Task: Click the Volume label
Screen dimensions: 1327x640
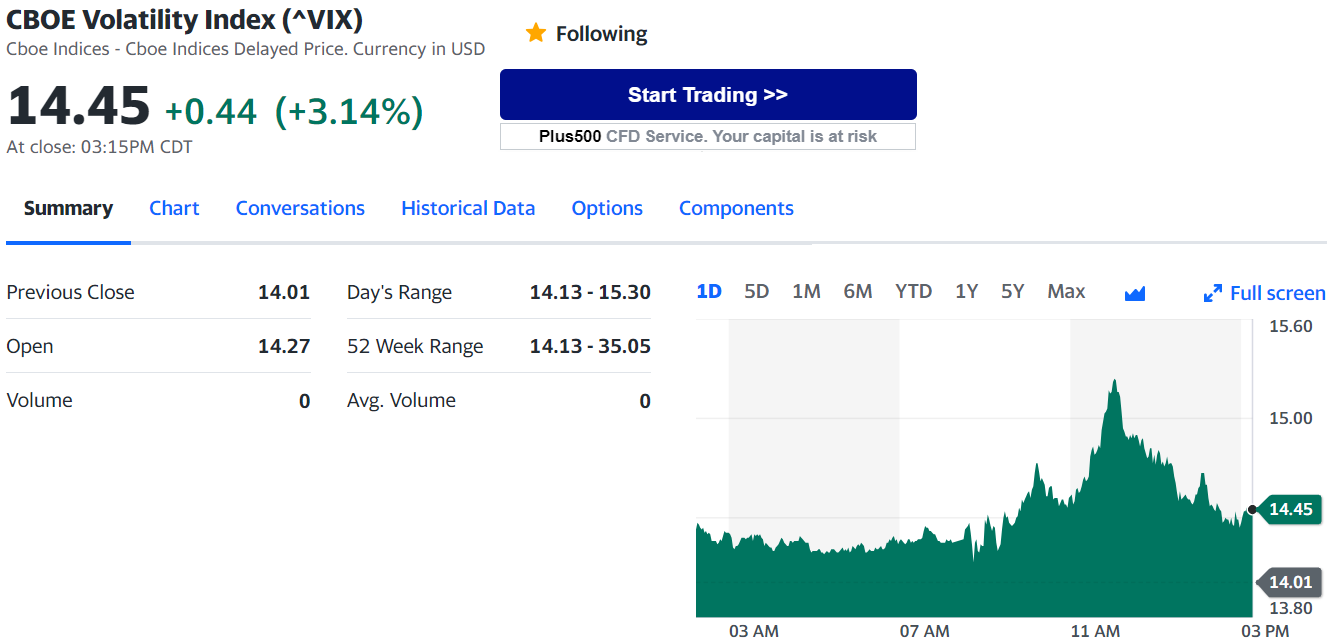Action: [x=39, y=400]
